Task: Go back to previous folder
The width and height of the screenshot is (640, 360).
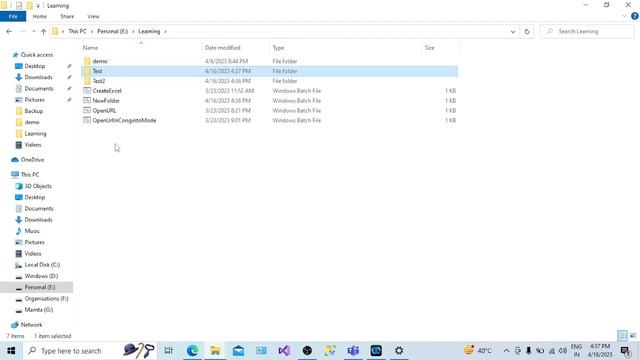Action: tap(9, 31)
